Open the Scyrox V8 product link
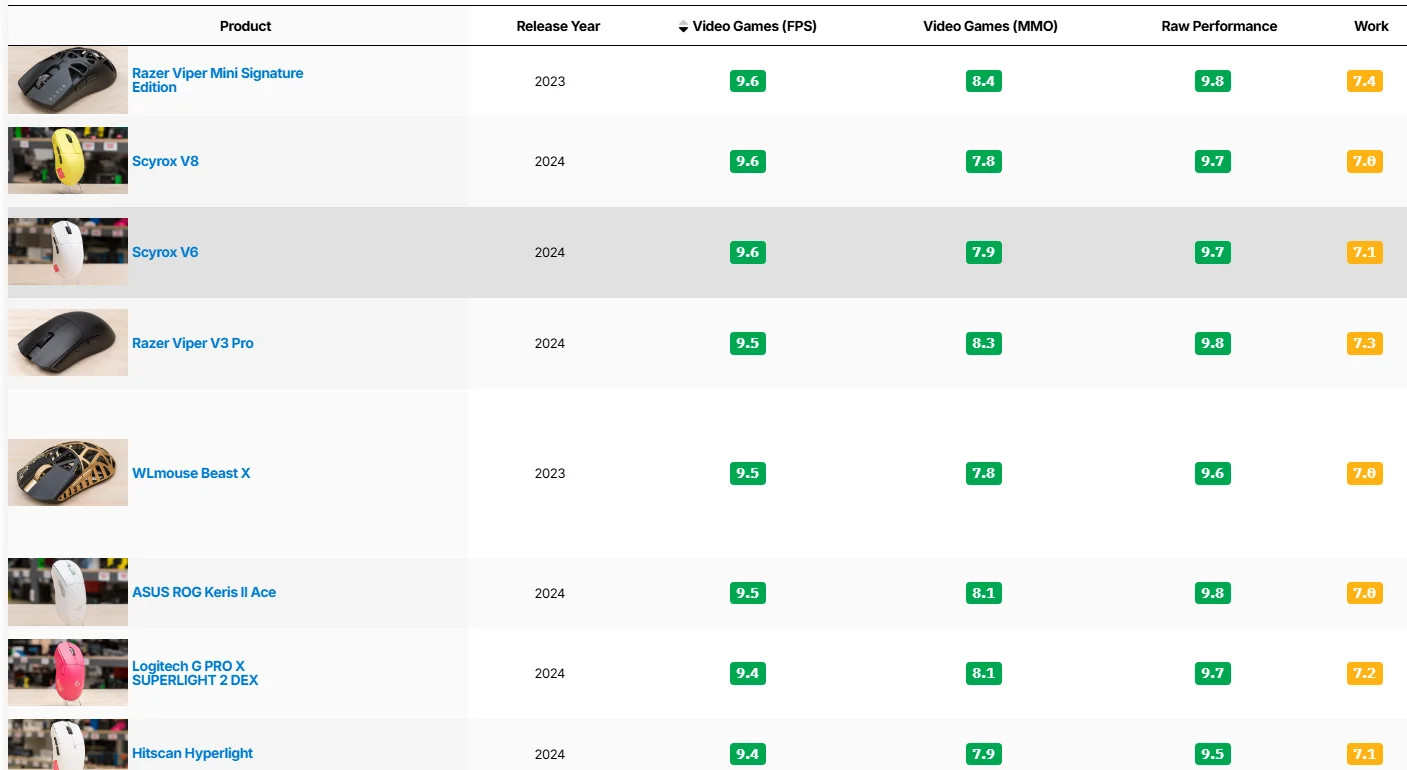 165,161
